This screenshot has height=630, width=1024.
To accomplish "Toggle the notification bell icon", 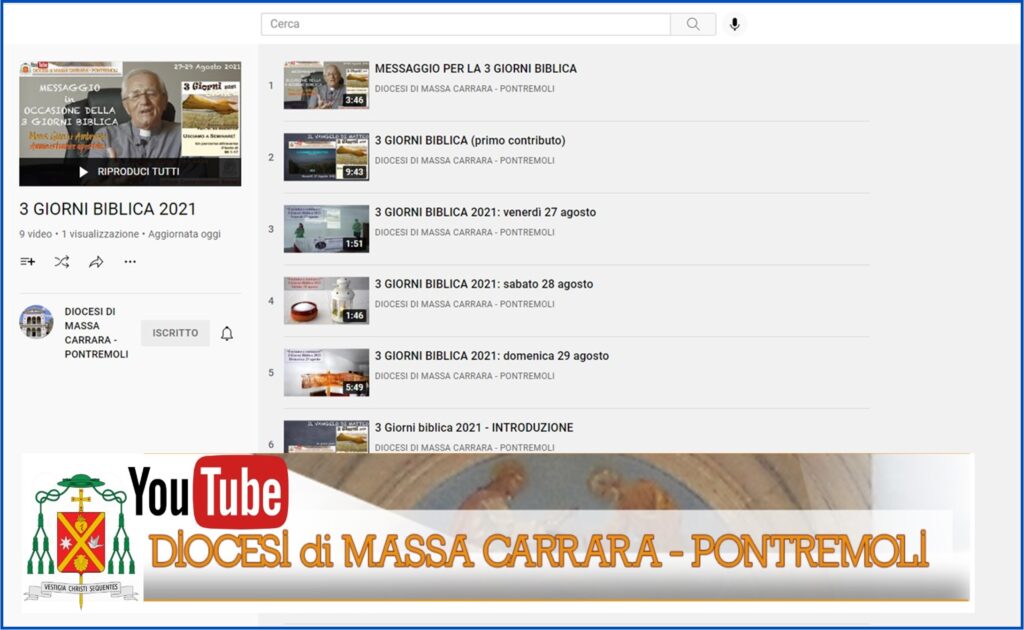I will click(227, 333).
